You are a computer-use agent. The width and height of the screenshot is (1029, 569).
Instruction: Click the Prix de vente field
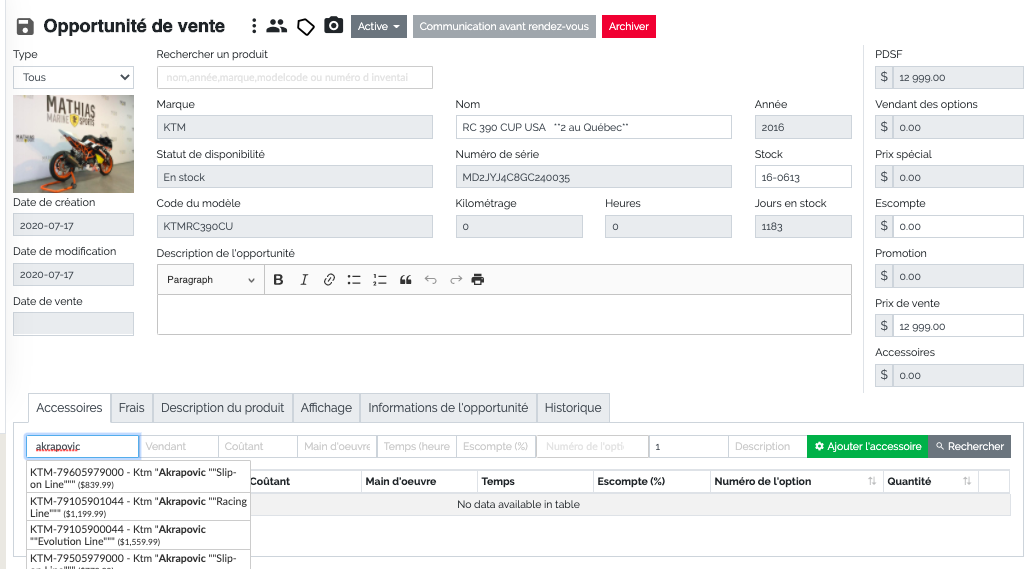[957, 326]
